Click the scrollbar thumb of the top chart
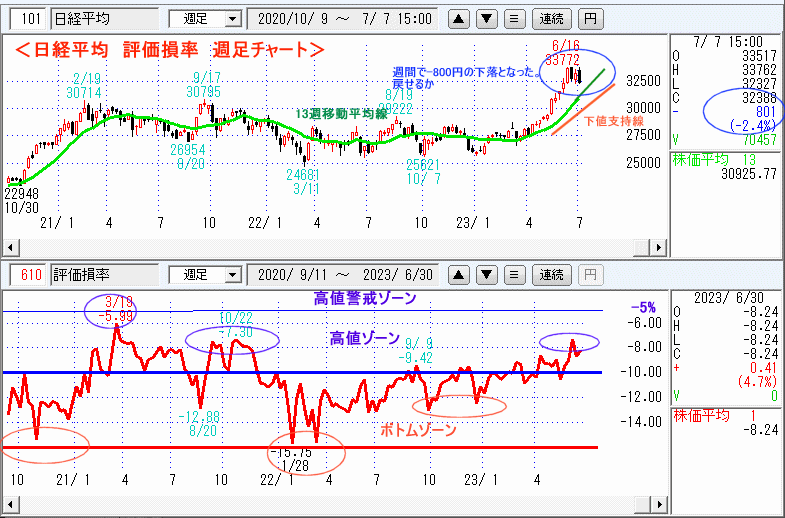This screenshot has height=518, width=785. [x=642, y=247]
